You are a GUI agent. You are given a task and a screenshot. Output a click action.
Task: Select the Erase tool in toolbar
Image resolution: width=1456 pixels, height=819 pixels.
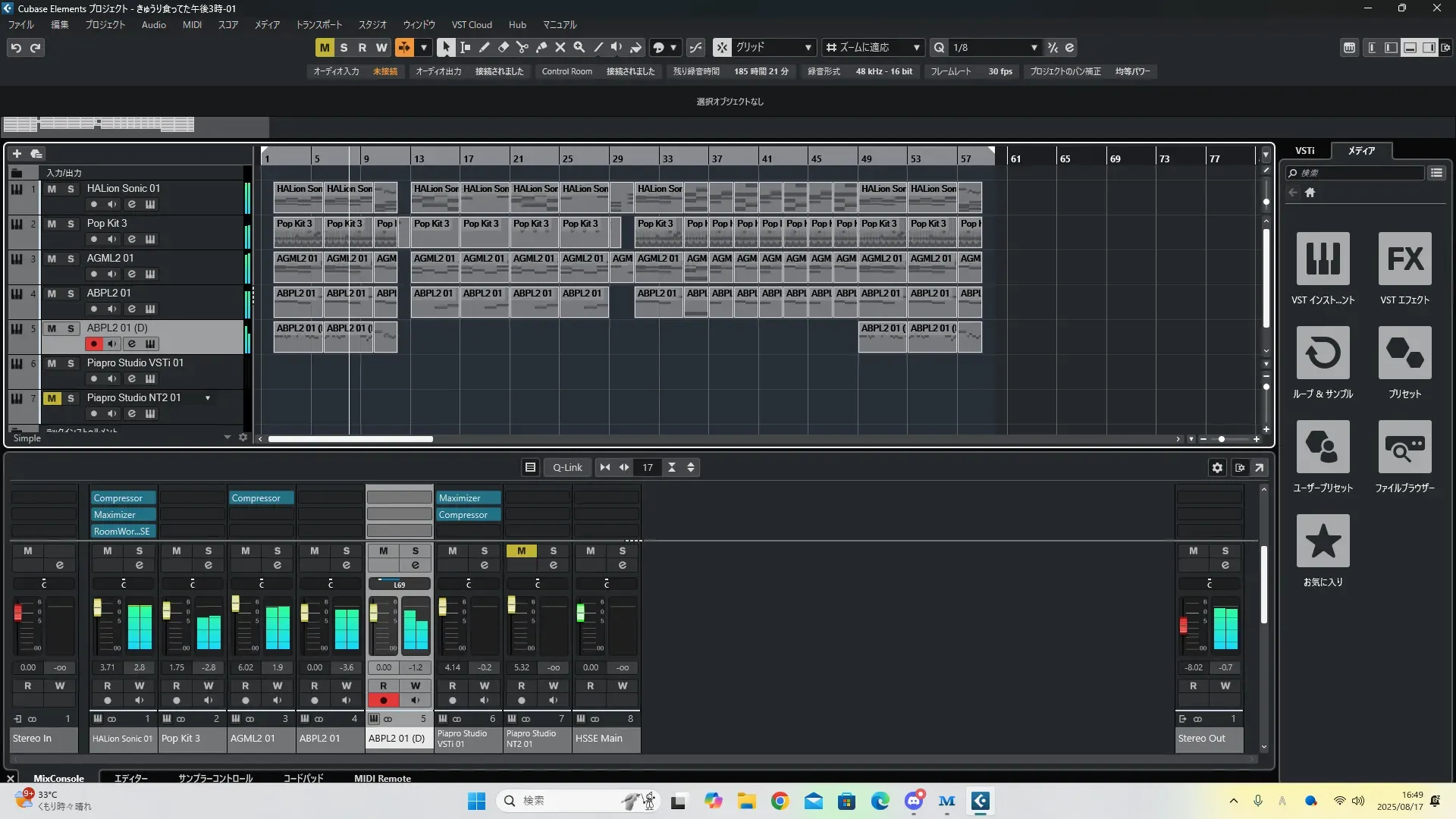[503, 47]
